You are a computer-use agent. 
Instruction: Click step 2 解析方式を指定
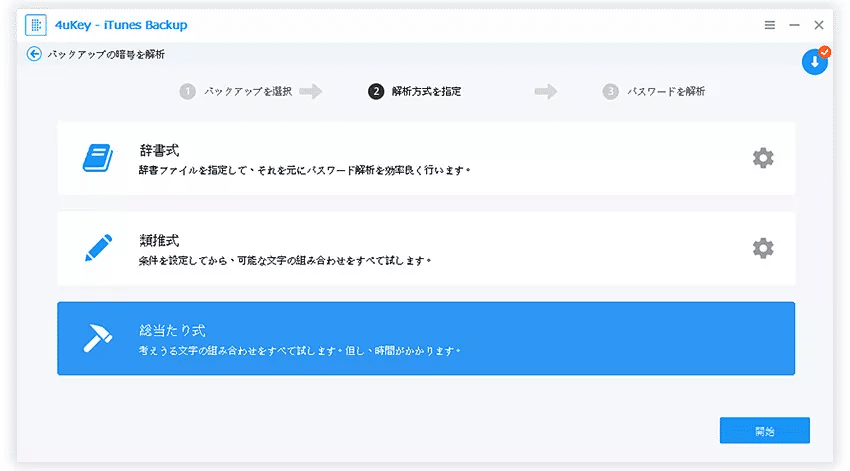(415, 92)
